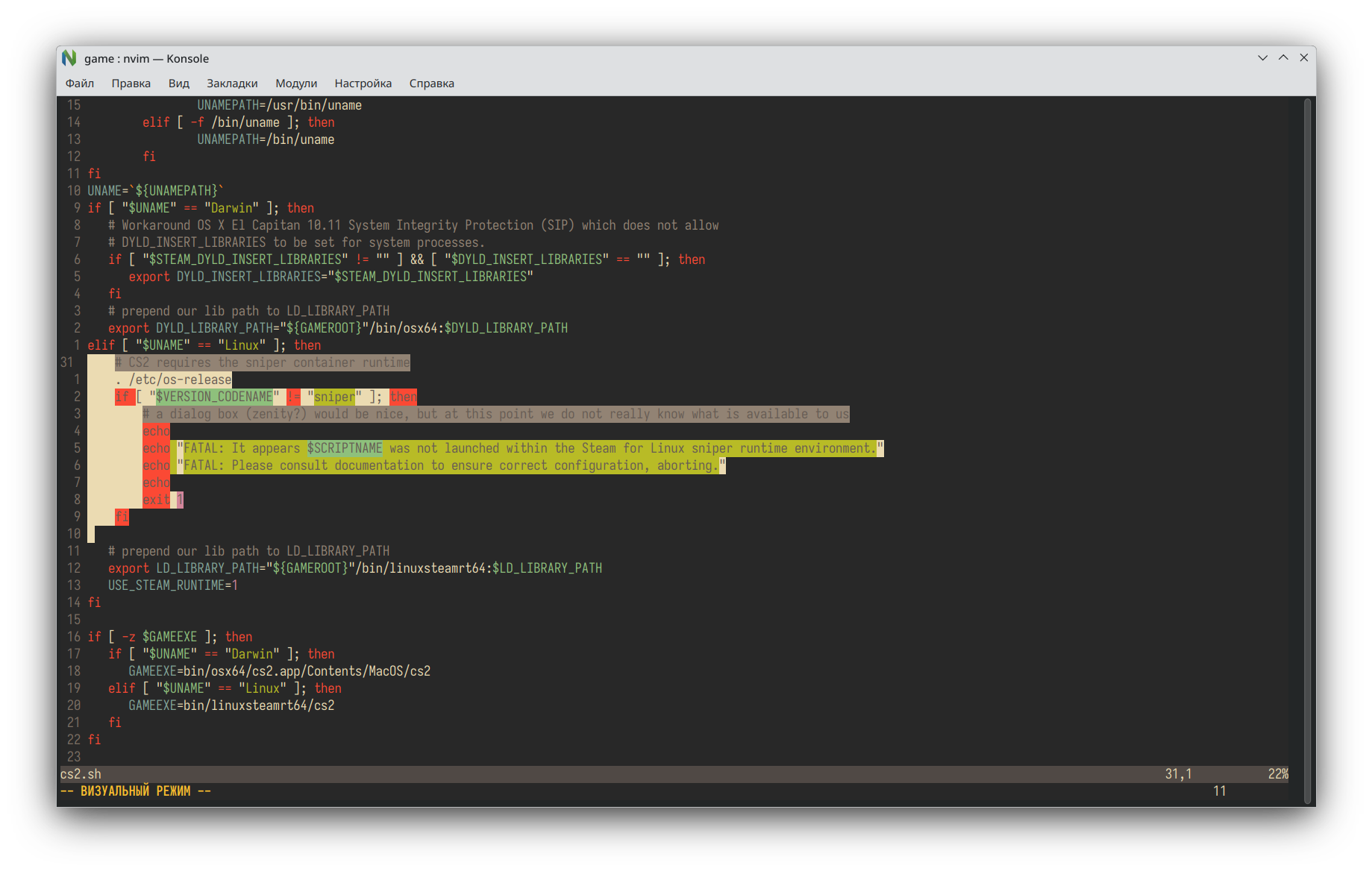Click the $VERSION_CODENAME variable
This screenshot has height=874, width=1372.
(x=214, y=397)
